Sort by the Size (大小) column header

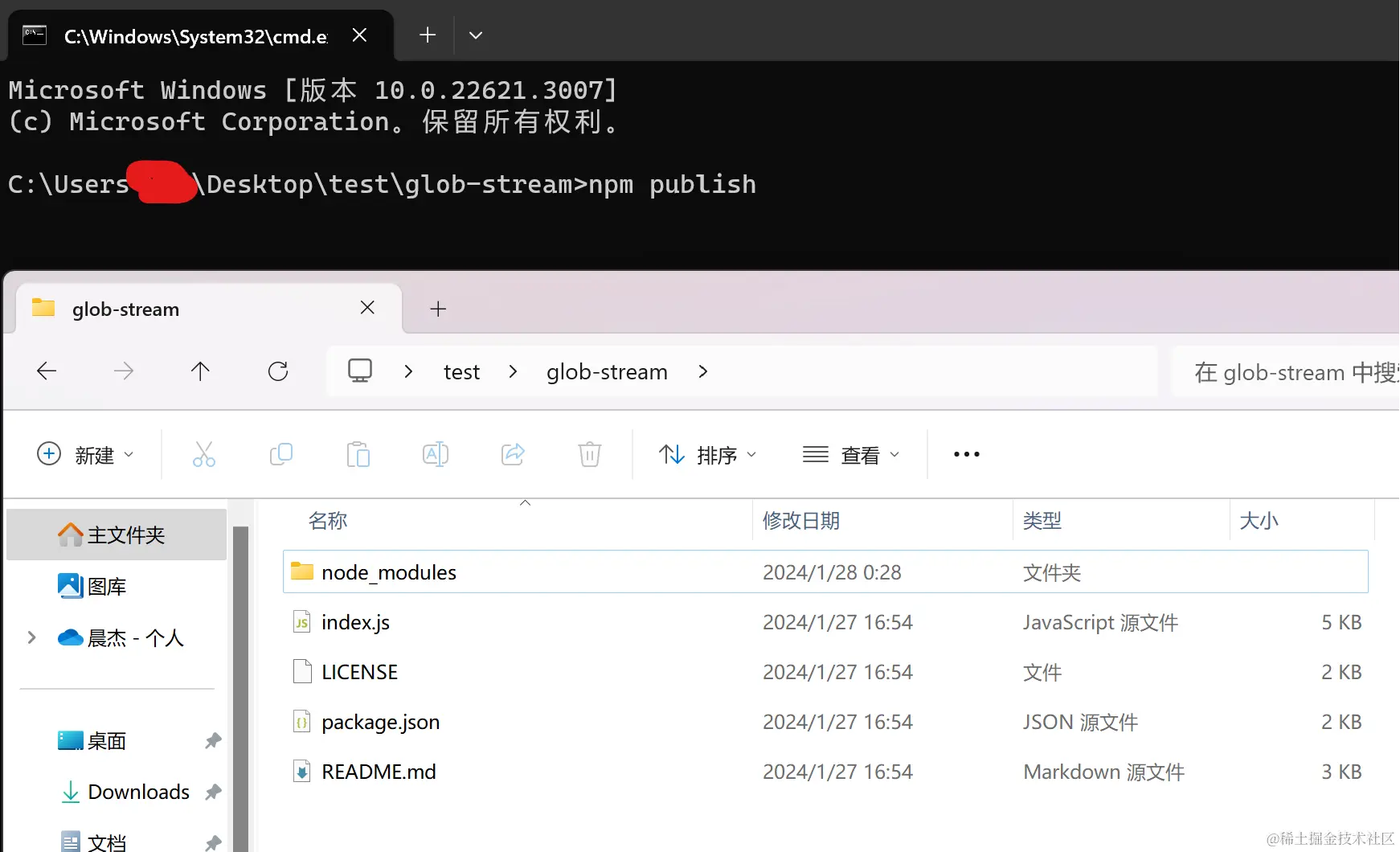tap(1259, 521)
